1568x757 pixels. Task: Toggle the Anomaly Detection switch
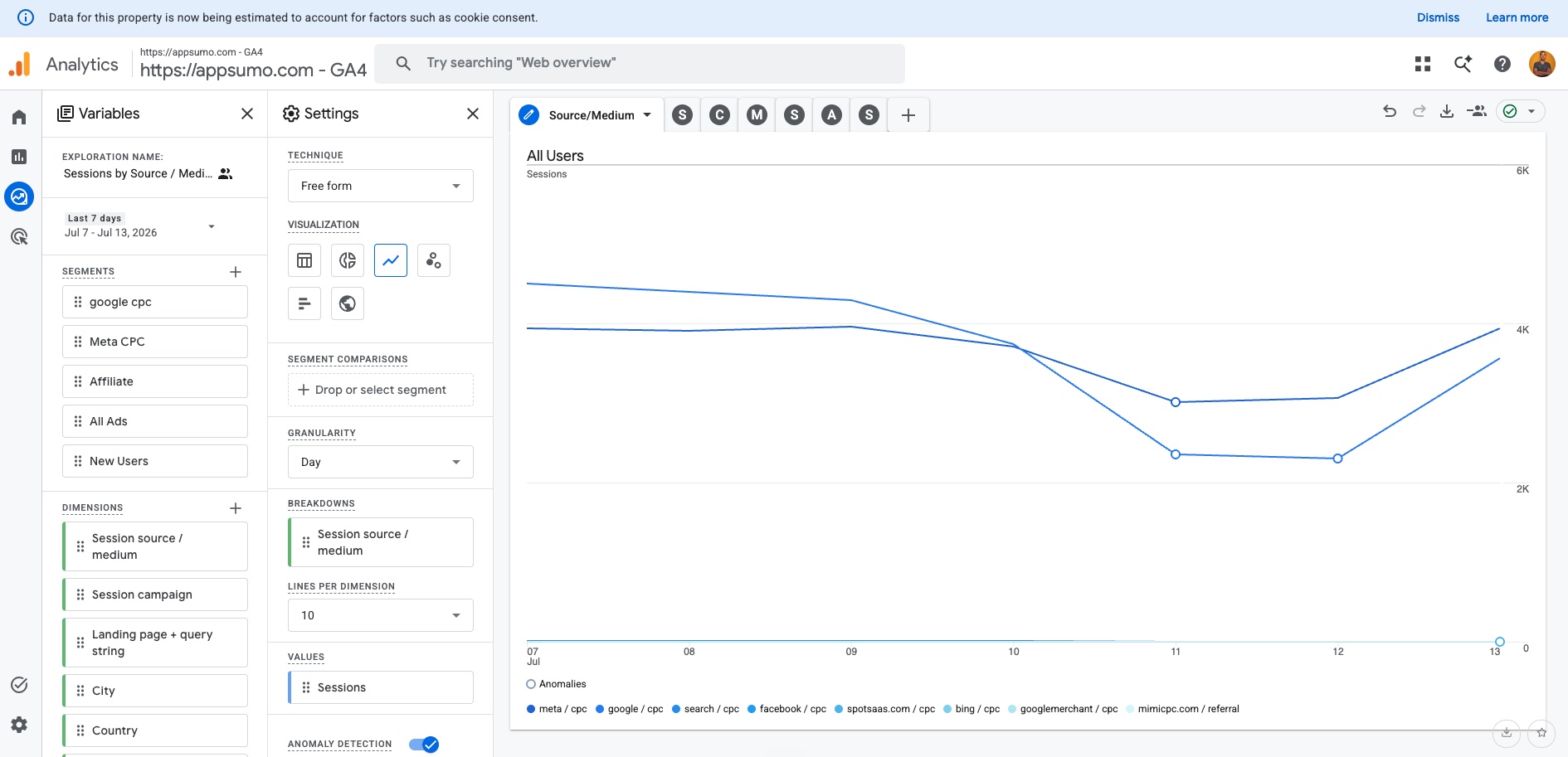pos(424,745)
